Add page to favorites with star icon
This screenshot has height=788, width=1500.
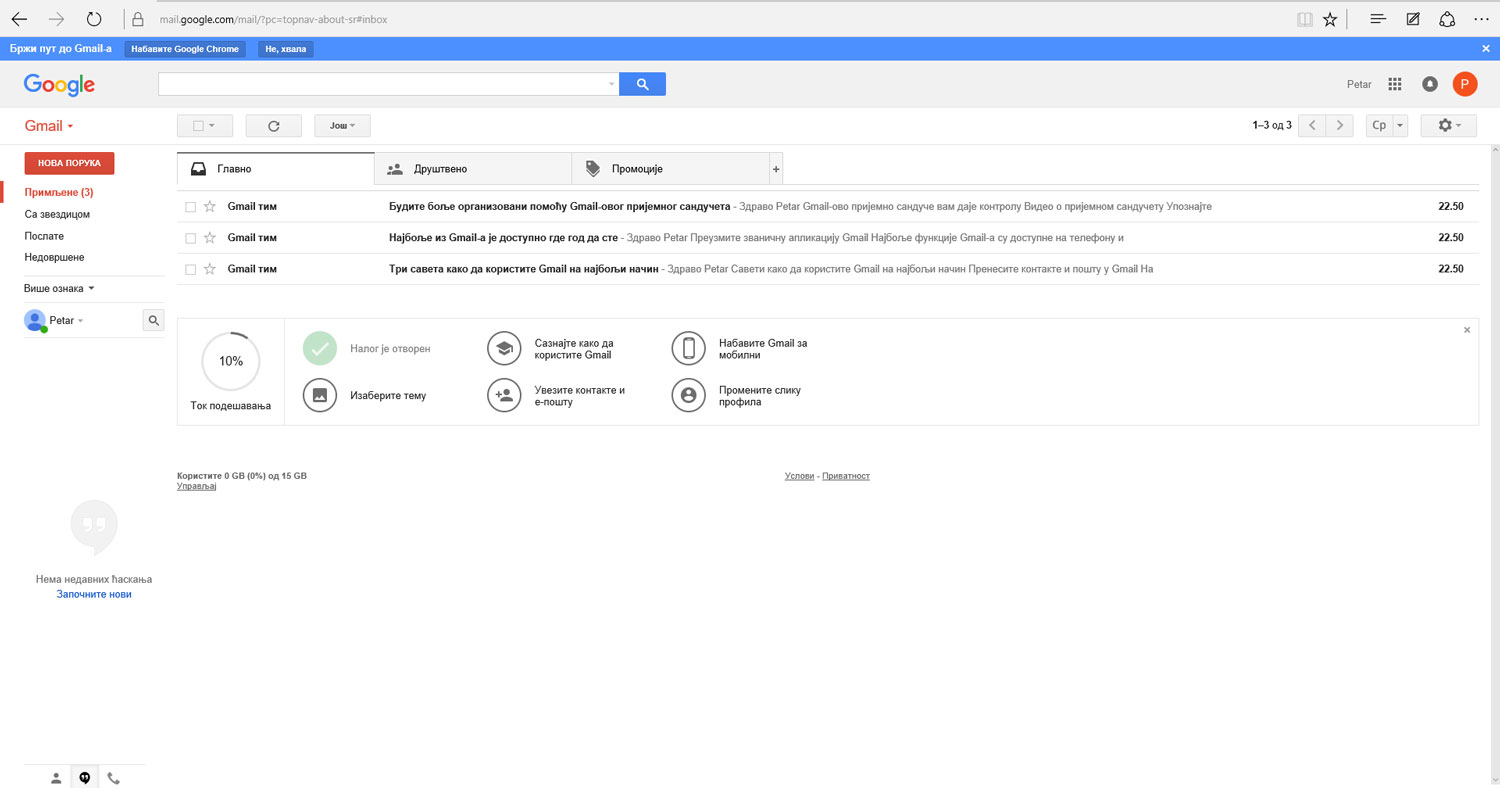pyautogui.click(x=1330, y=19)
